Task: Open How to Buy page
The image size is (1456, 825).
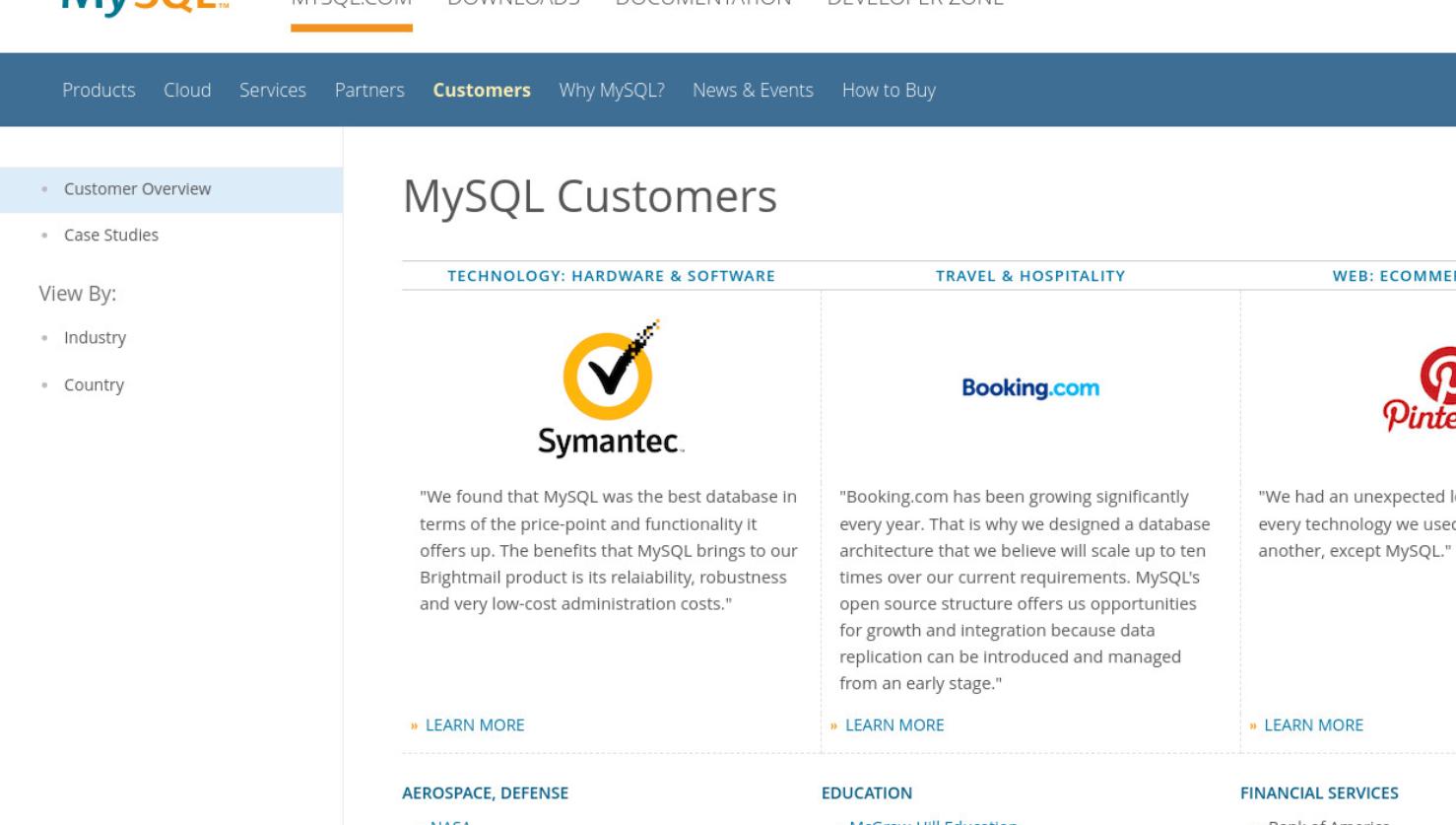Action: click(x=889, y=90)
